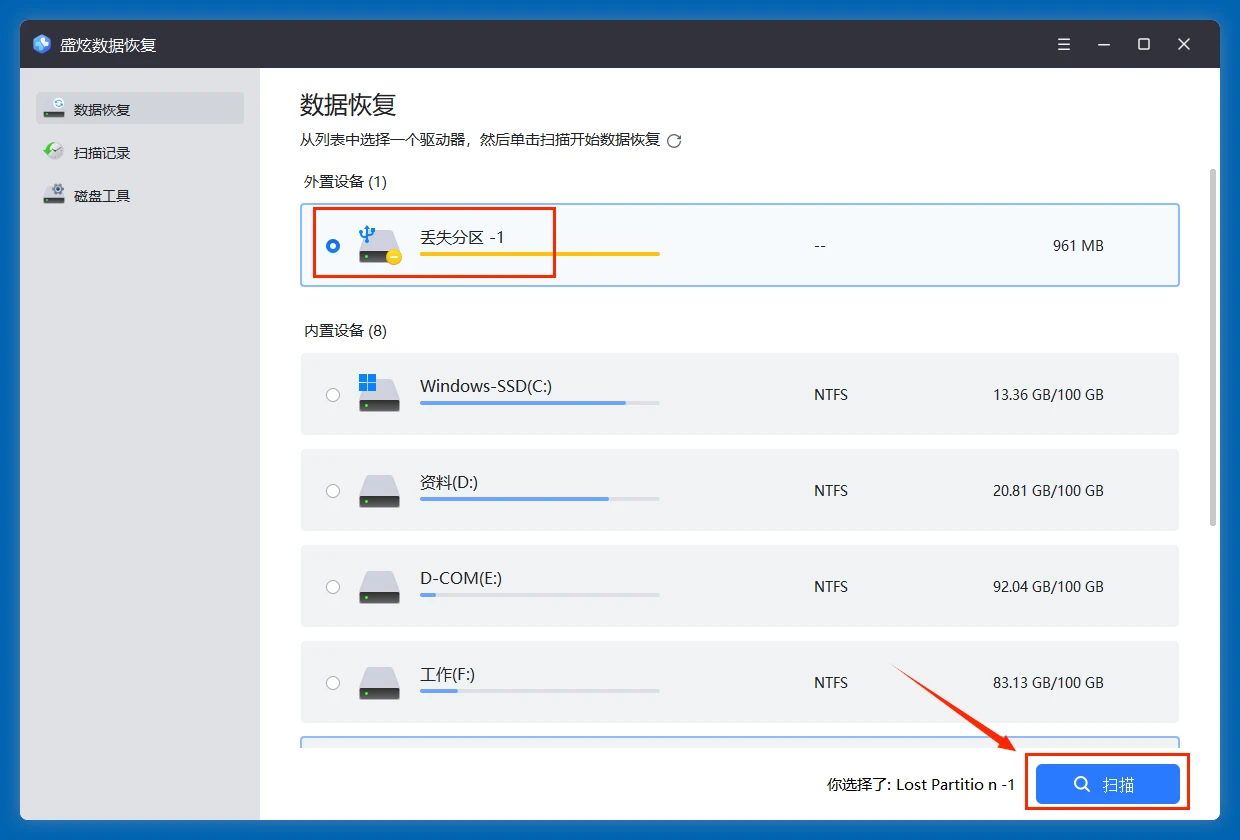The image size is (1240, 840).
Task: Click the USB lost partition drive icon
Action: point(379,245)
